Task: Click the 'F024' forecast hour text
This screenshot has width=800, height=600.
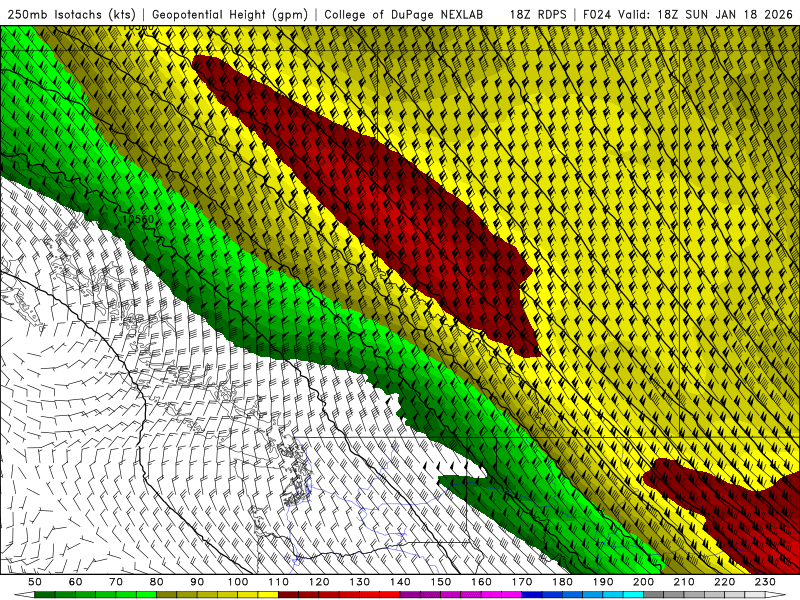Action: (x=597, y=15)
